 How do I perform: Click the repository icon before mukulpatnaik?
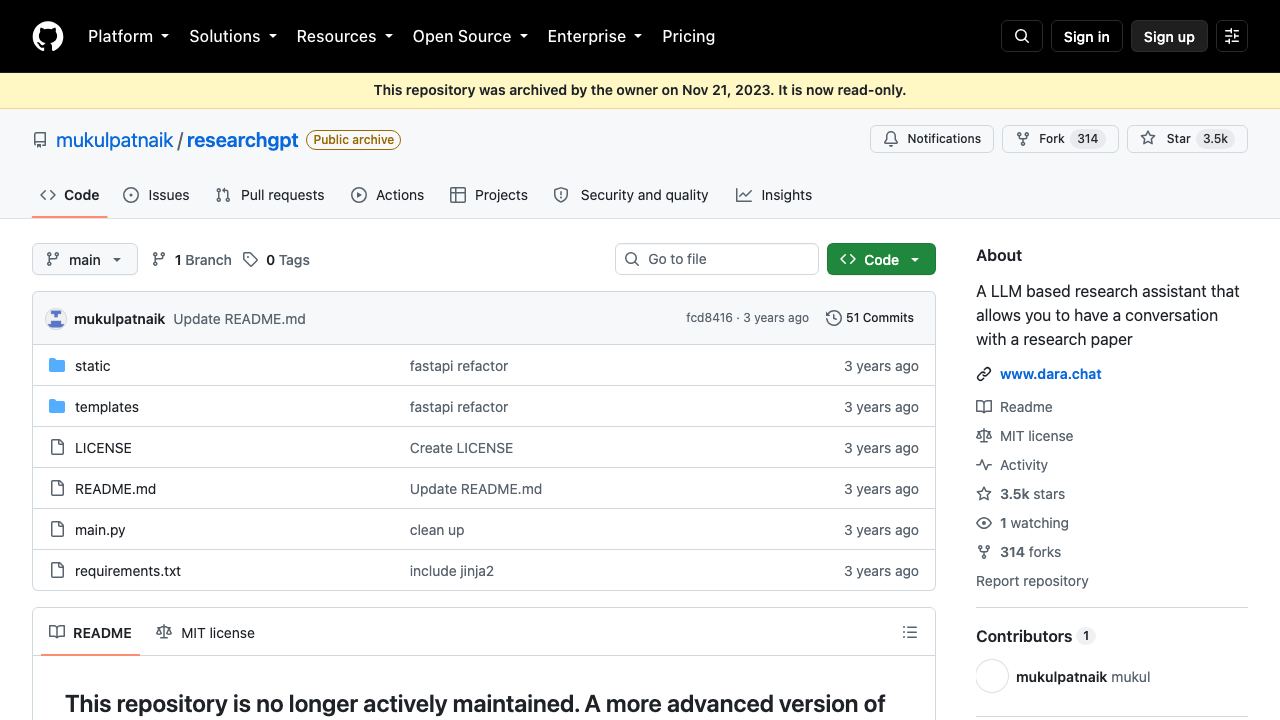40,140
